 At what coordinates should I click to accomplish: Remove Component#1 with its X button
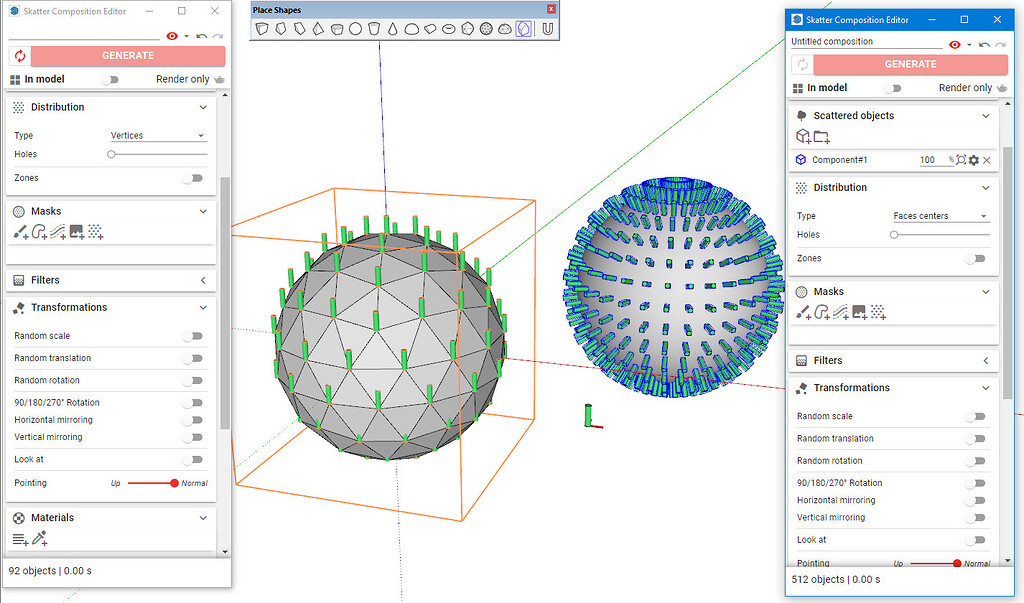point(986,159)
